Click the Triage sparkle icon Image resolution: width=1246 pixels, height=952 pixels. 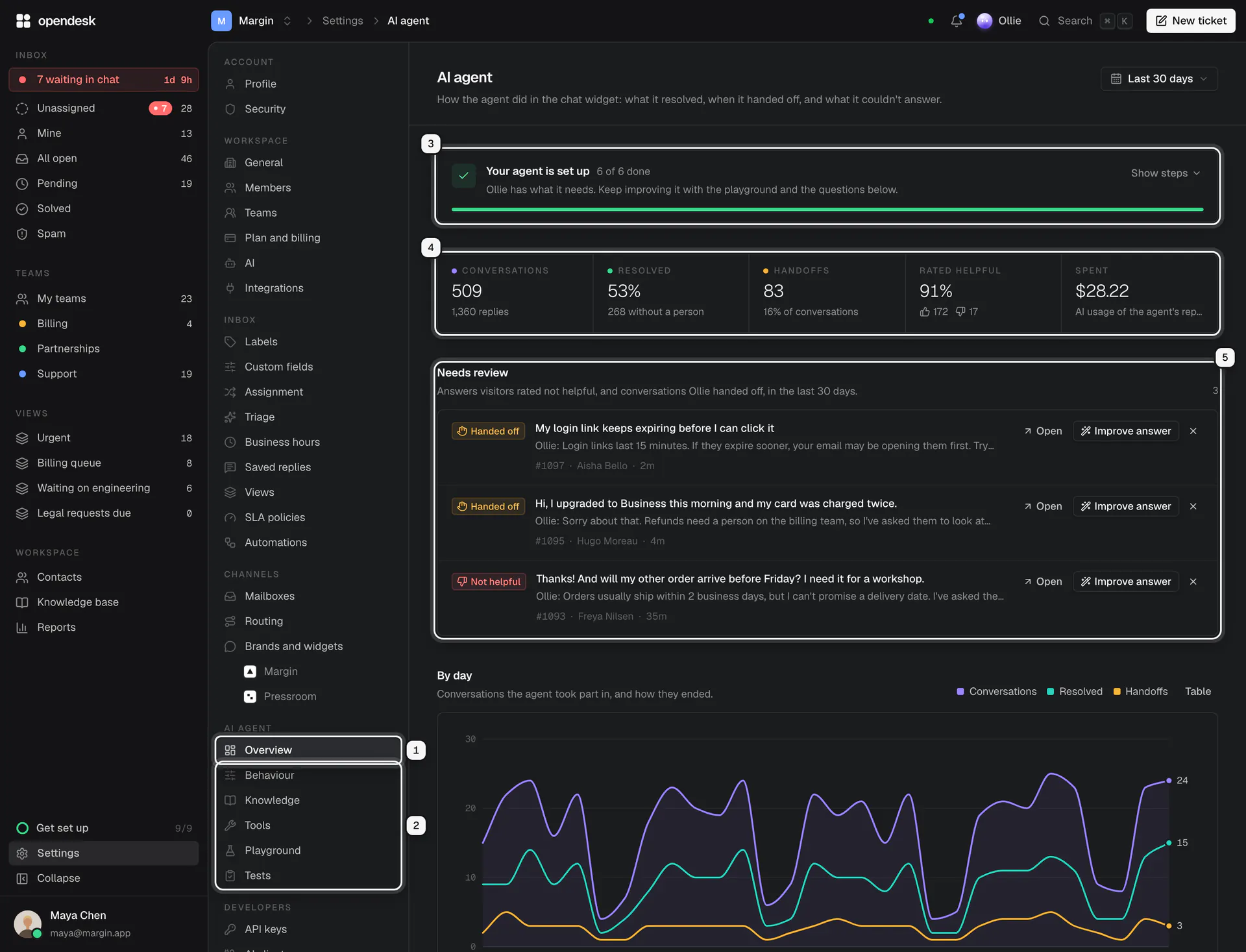pyautogui.click(x=230, y=417)
